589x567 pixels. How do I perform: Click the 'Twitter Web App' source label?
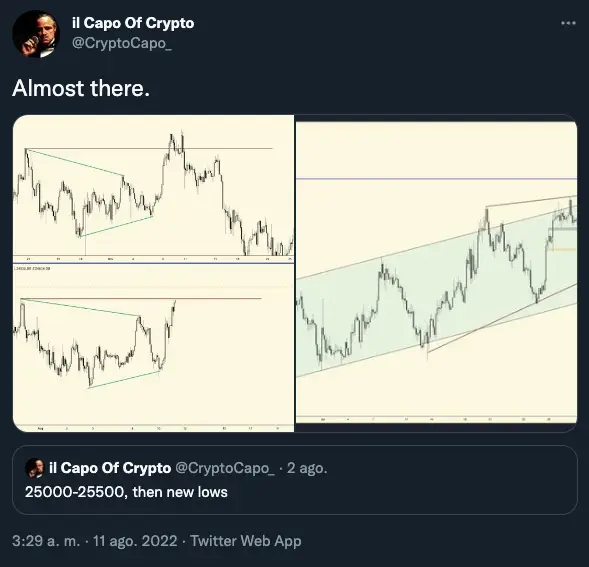(246, 541)
